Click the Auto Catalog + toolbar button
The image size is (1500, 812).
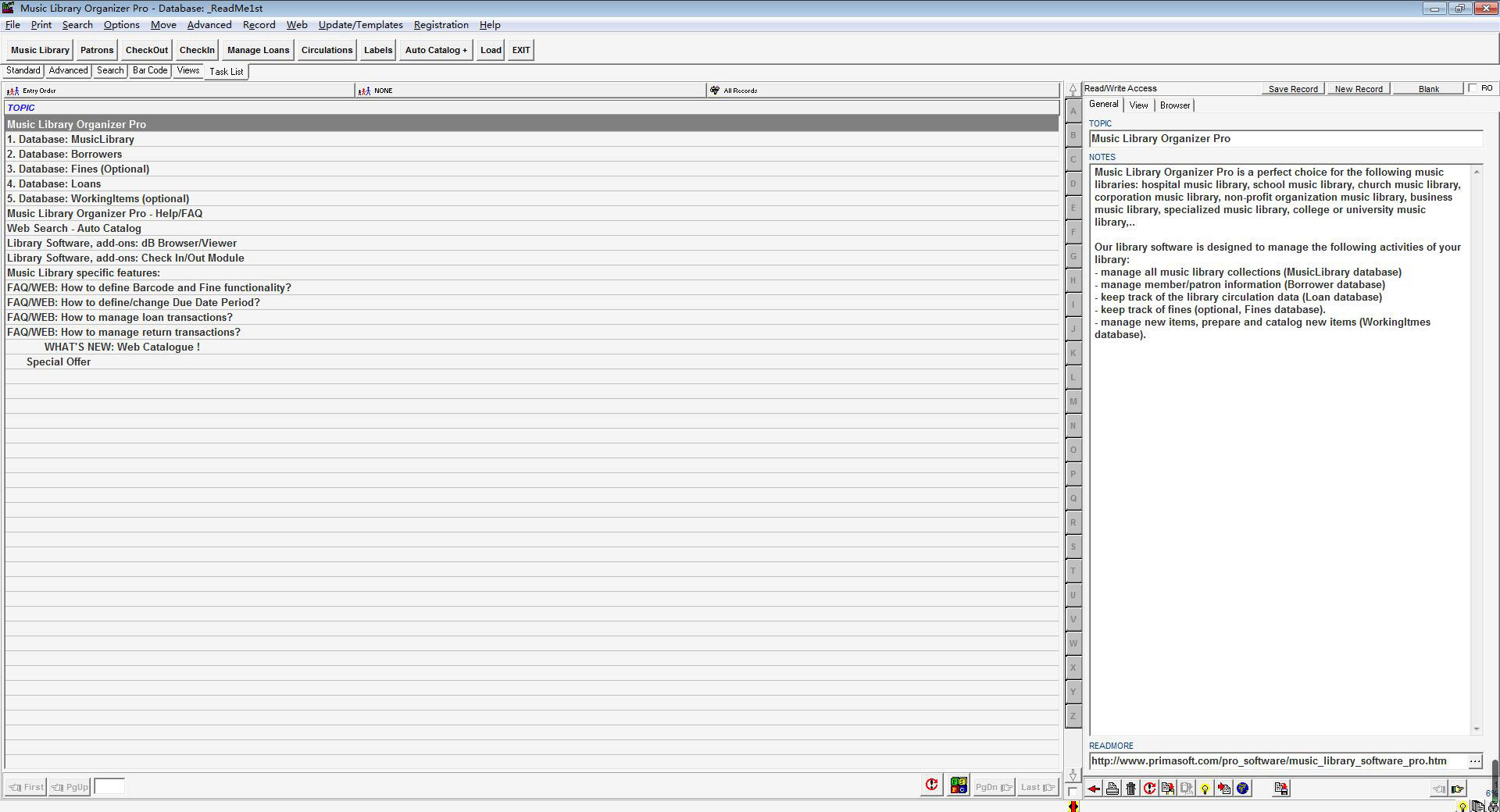point(436,50)
